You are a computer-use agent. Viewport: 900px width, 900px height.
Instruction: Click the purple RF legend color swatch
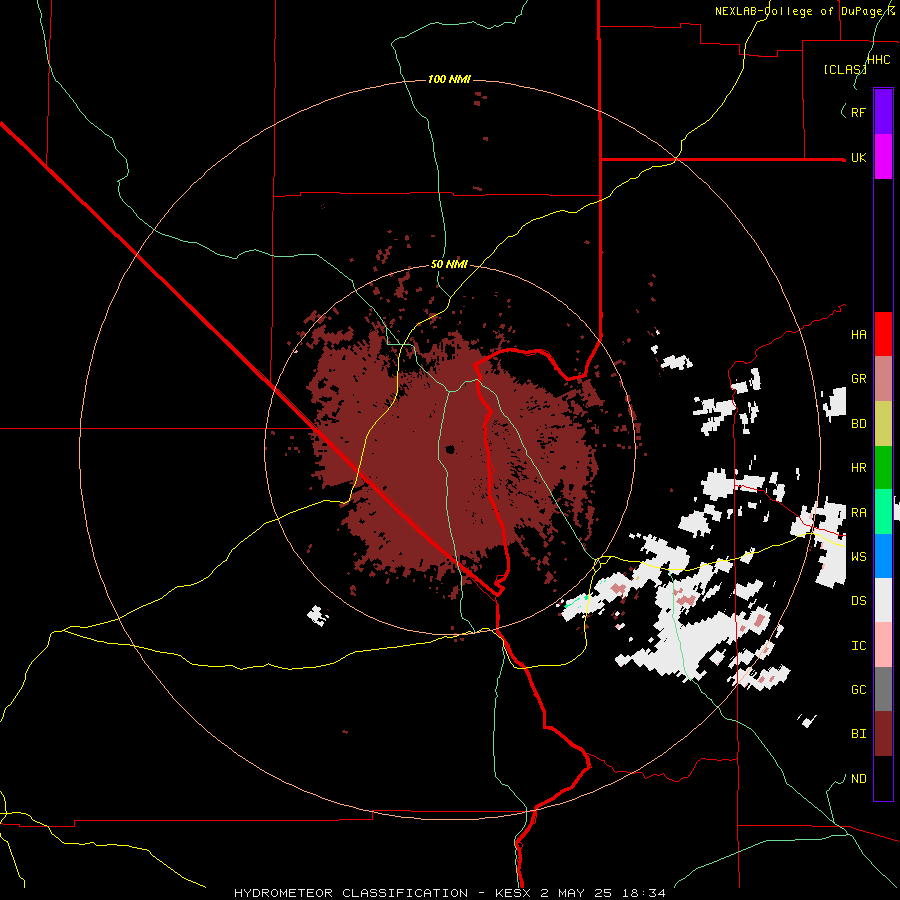click(883, 112)
